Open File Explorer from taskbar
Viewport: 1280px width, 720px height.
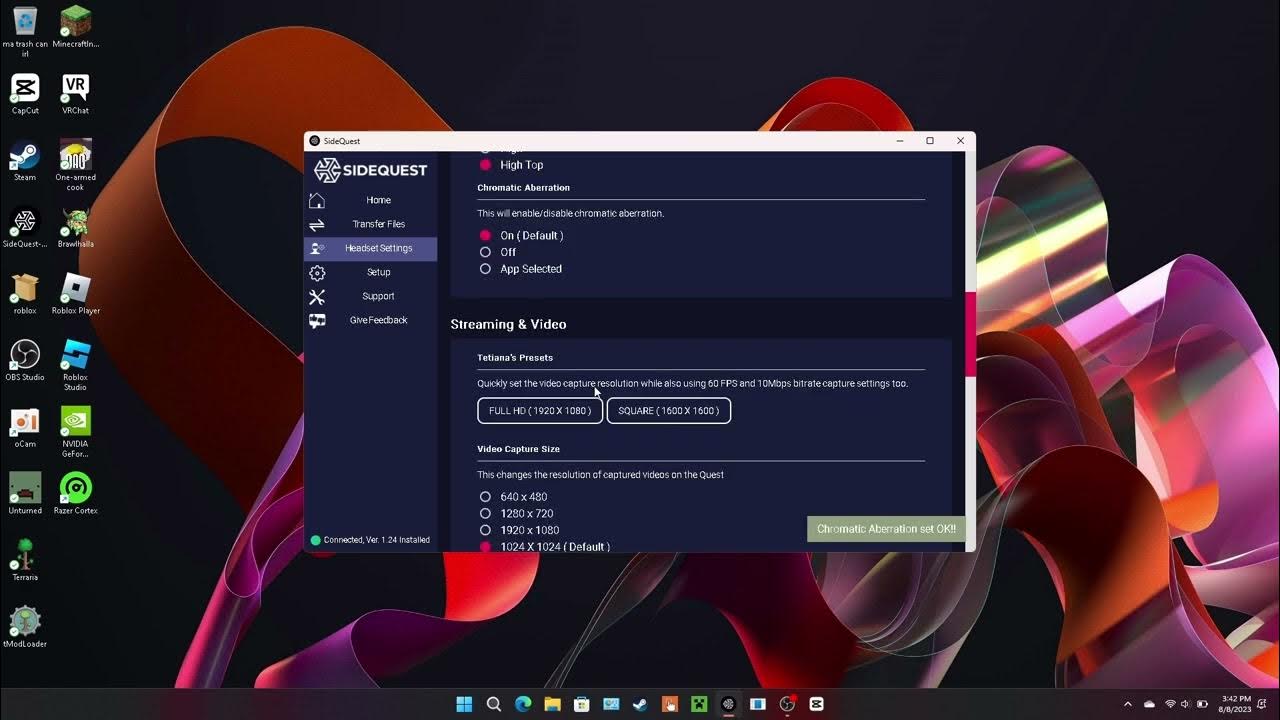pos(552,704)
